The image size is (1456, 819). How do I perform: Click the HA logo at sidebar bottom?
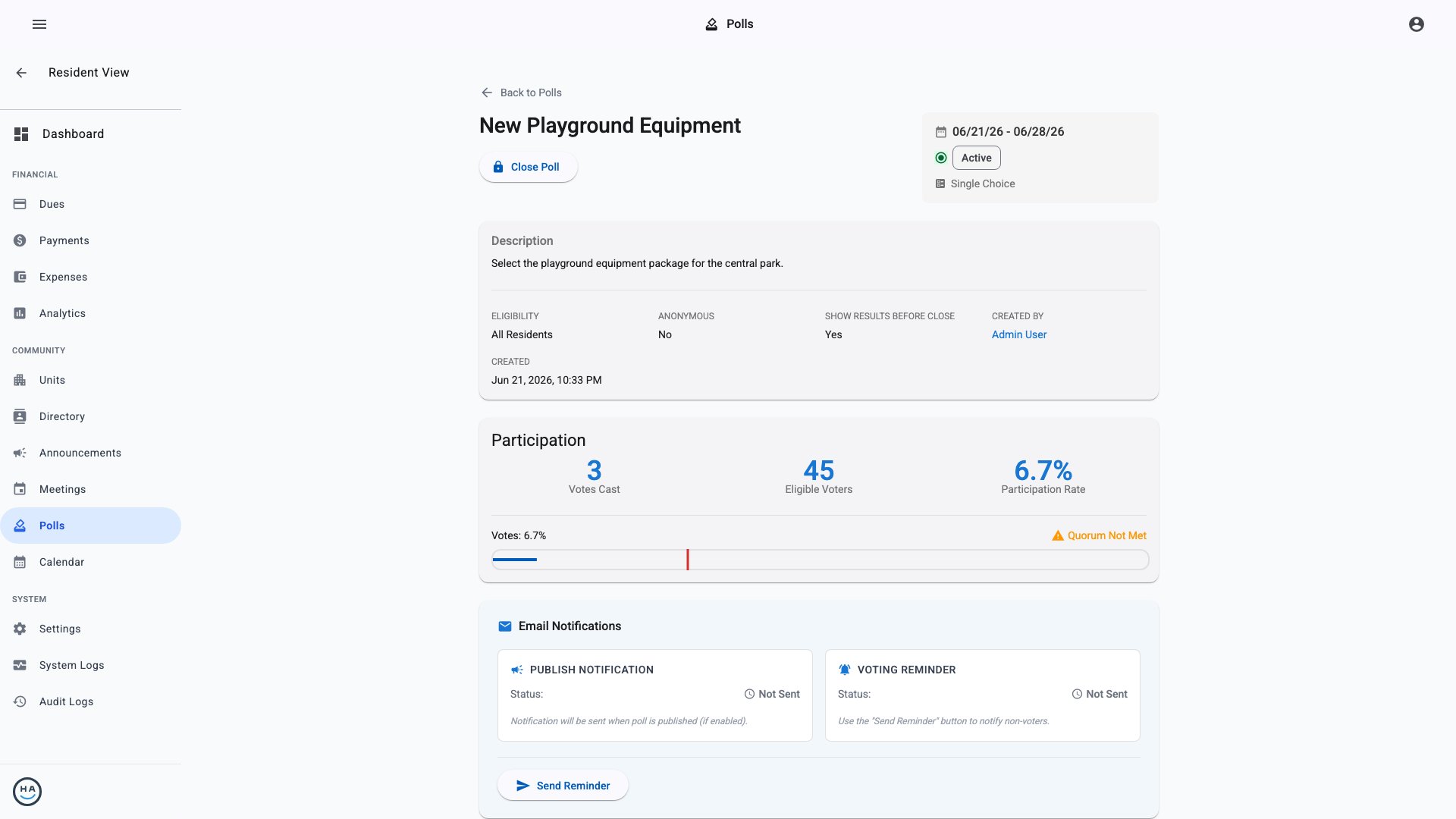pyautogui.click(x=27, y=792)
